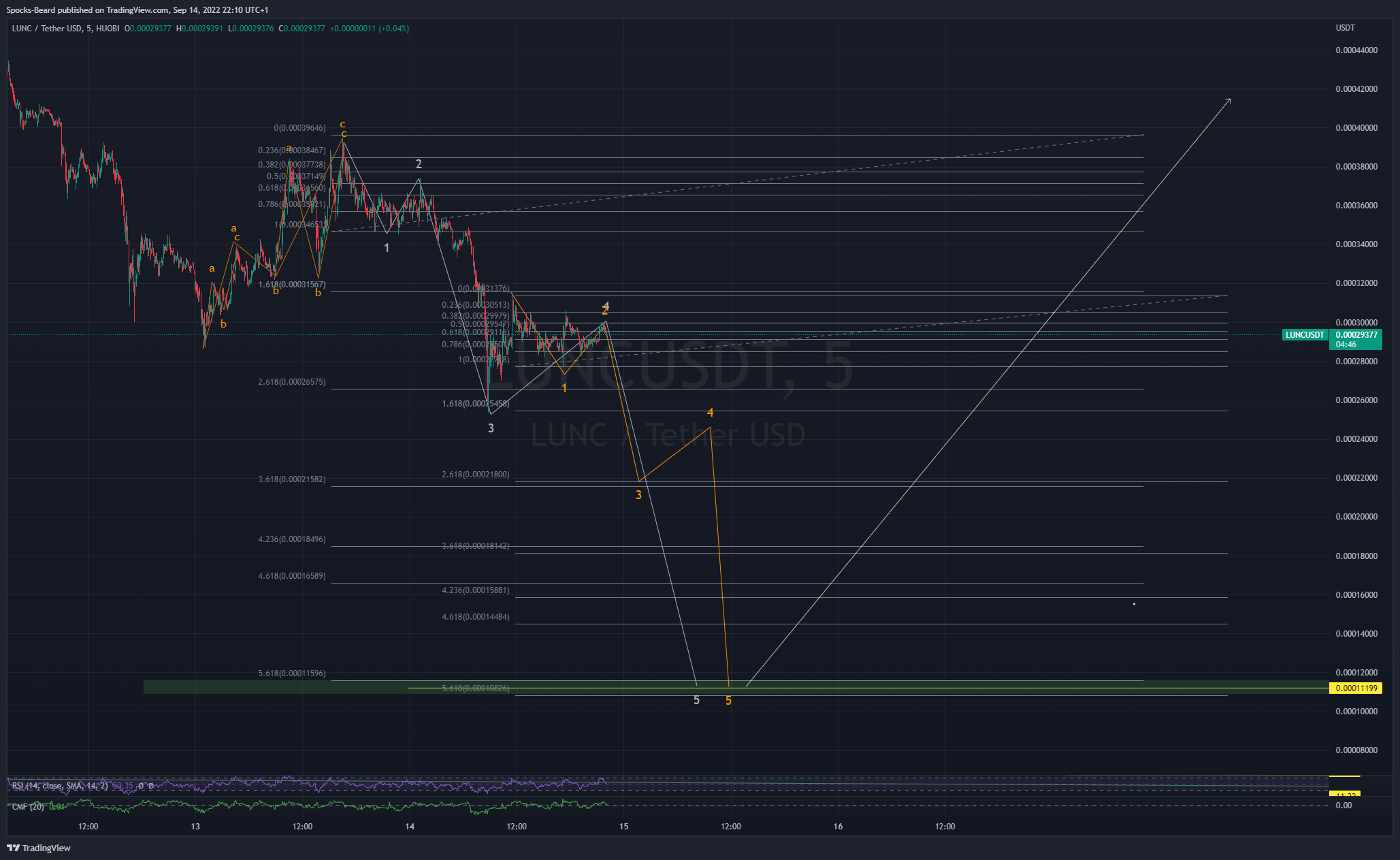
Task: Select Fibonacci label 2.618(0.00021800)
Action: click(476, 475)
